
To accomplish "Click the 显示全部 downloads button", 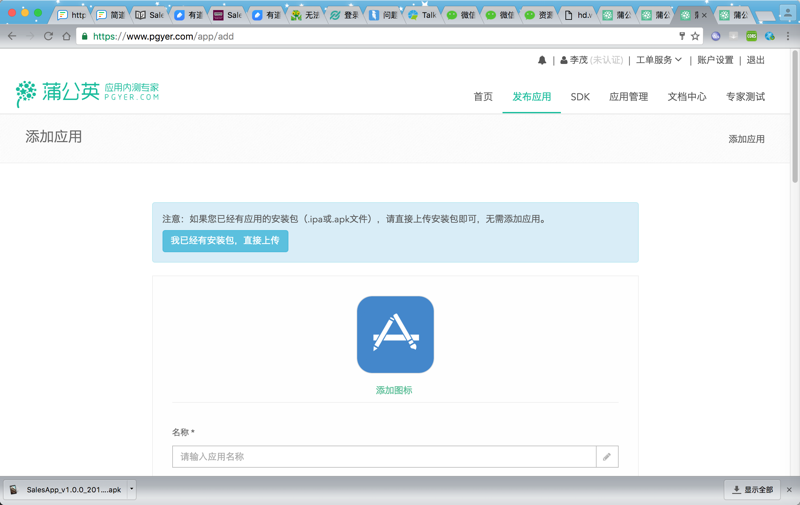I will coord(752,490).
